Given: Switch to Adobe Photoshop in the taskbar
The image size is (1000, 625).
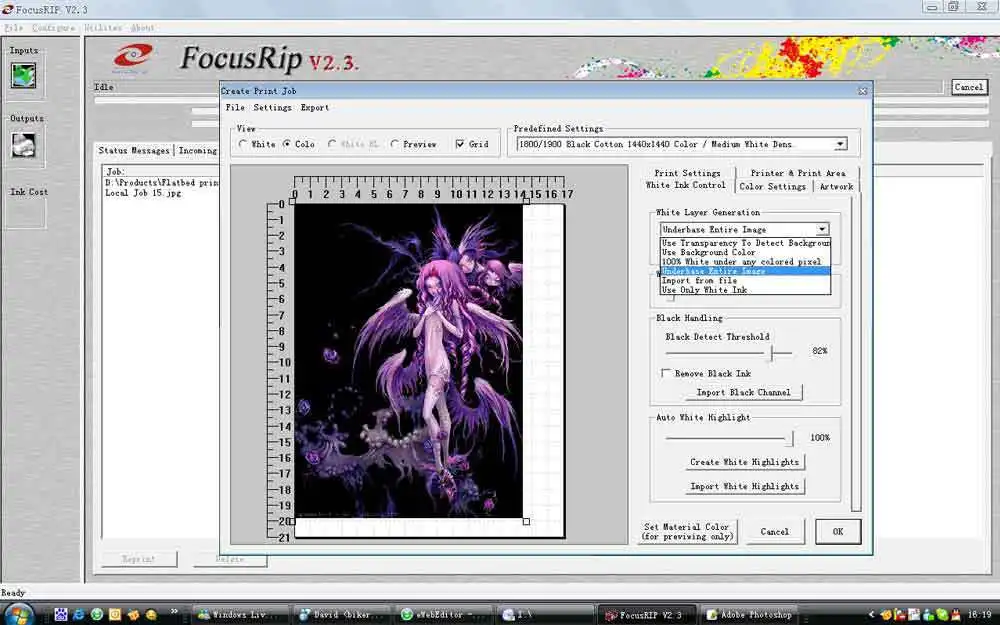Looking at the screenshot, I should (x=750, y=614).
